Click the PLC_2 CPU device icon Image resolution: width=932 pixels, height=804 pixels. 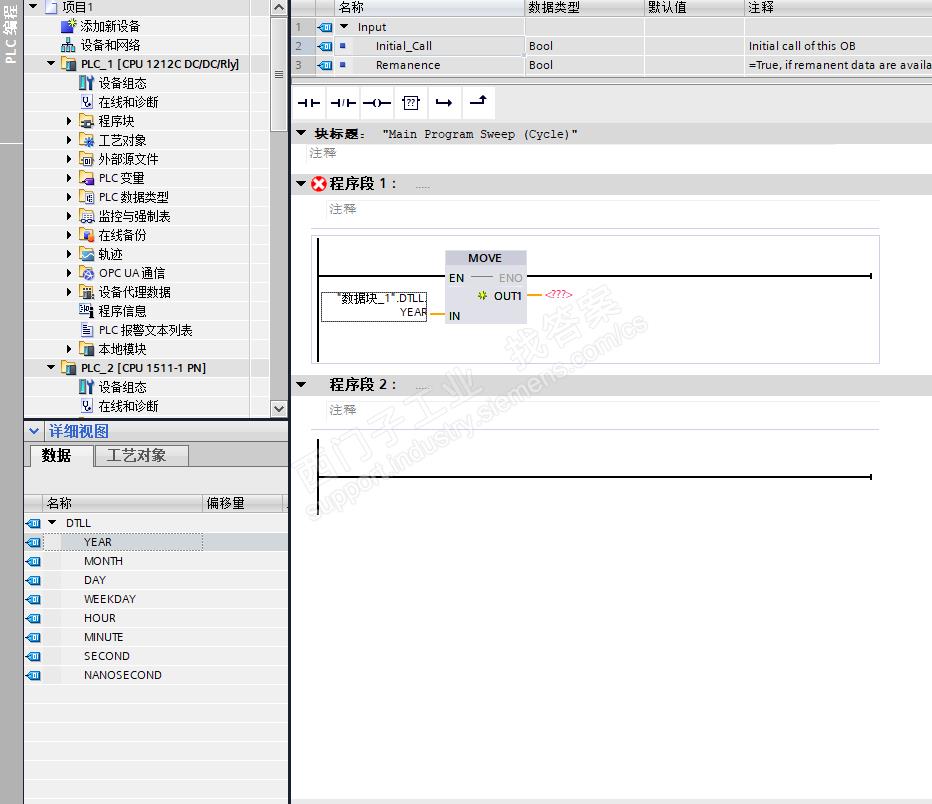coord(69,368)
